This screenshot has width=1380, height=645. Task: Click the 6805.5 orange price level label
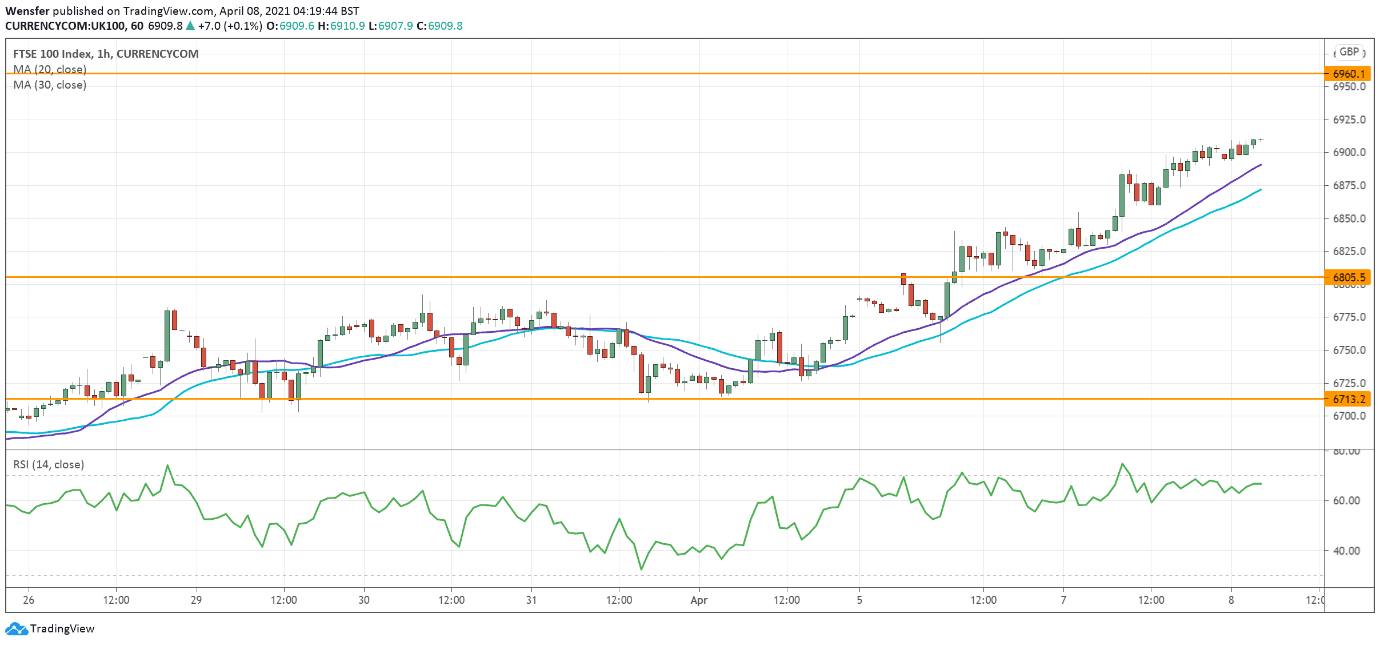[x=1349, y=277]
